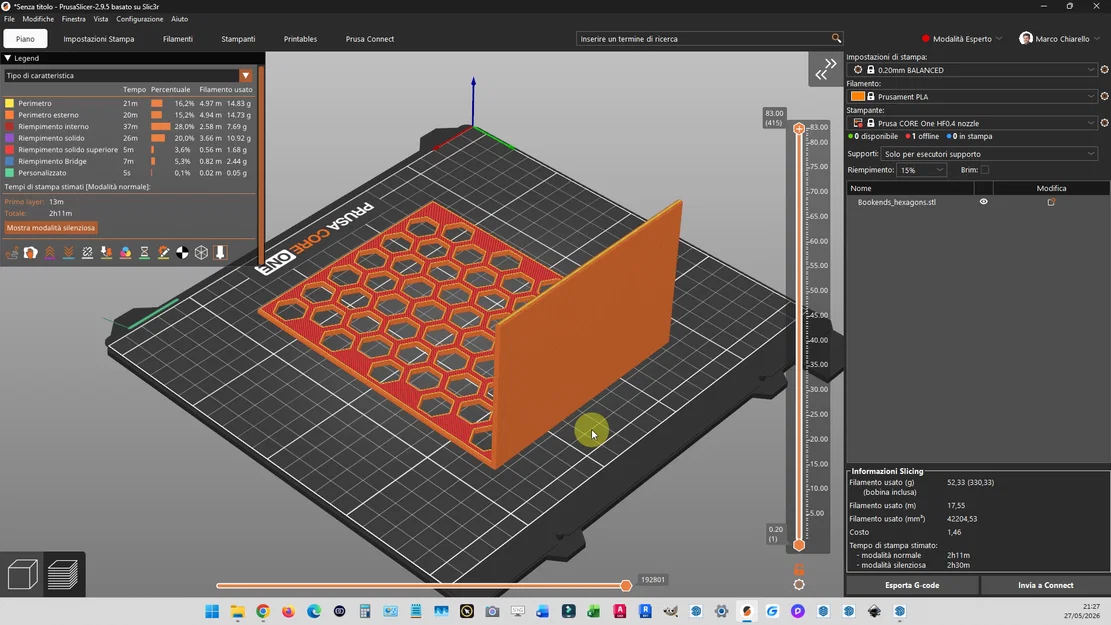Open filament preset dropdown Prusament PLA
The height and width of the screenshot is (625, 1111).
(x=972, y=96)
